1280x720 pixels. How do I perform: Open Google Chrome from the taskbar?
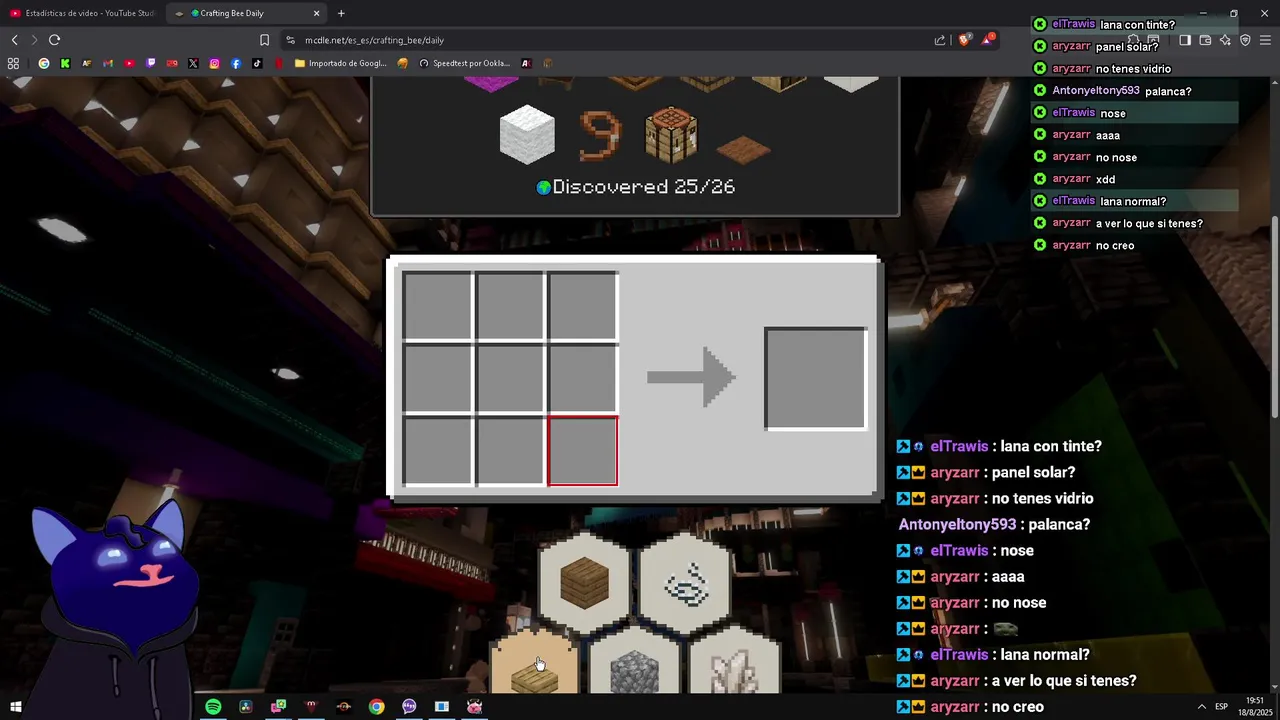point(376,707)
